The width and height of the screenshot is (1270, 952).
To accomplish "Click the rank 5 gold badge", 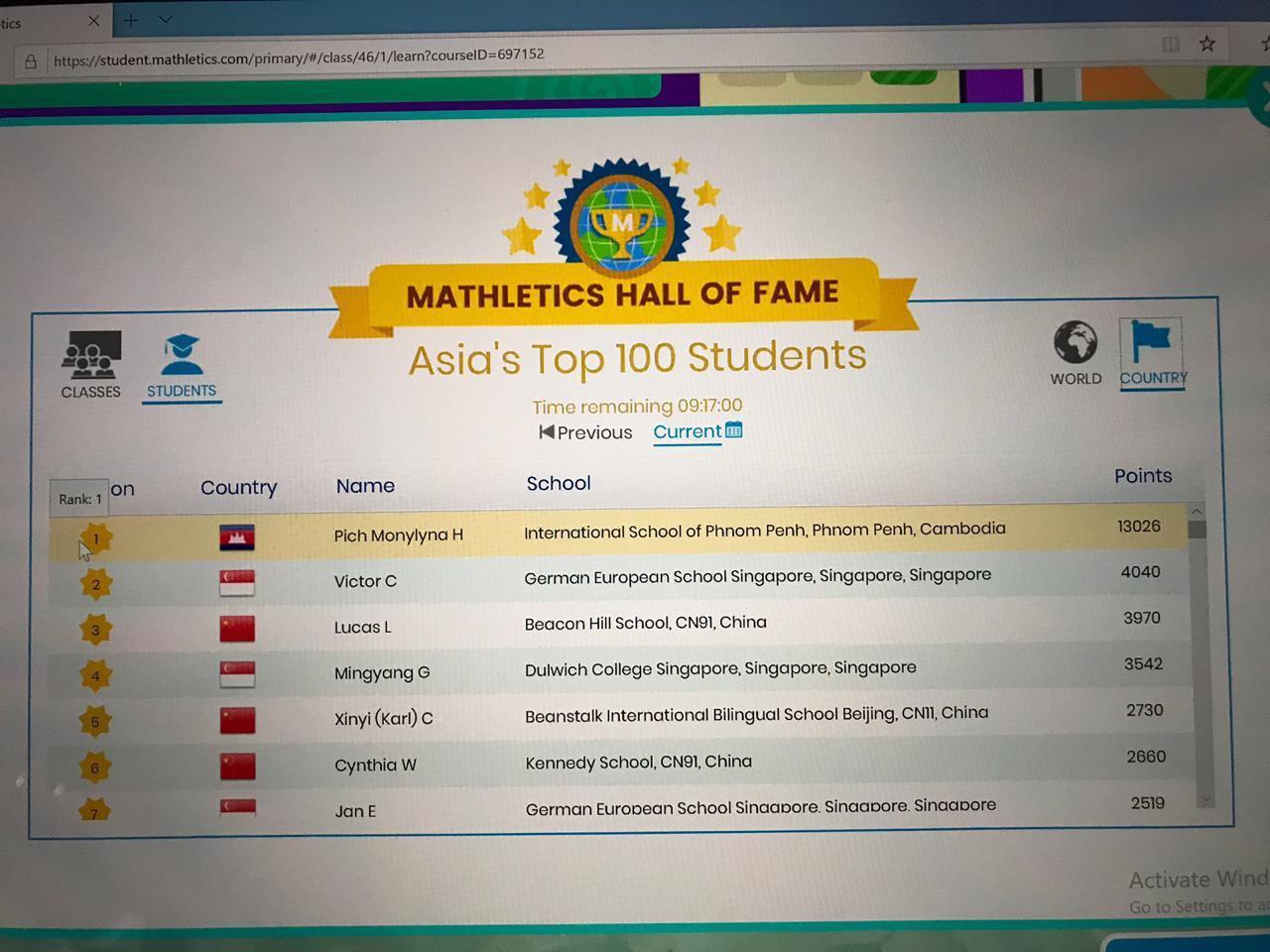I will (x=95, y=721).
